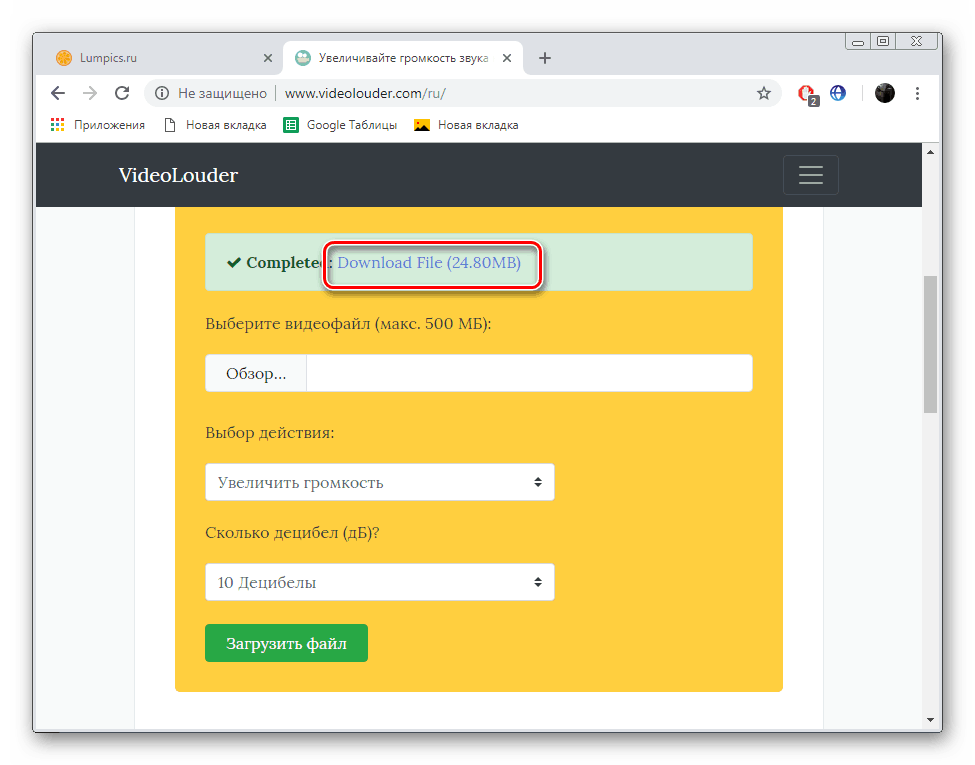Click the Обзор... browse button
The height and width of the screenshot is (765, 975).
tap(256, 373)
